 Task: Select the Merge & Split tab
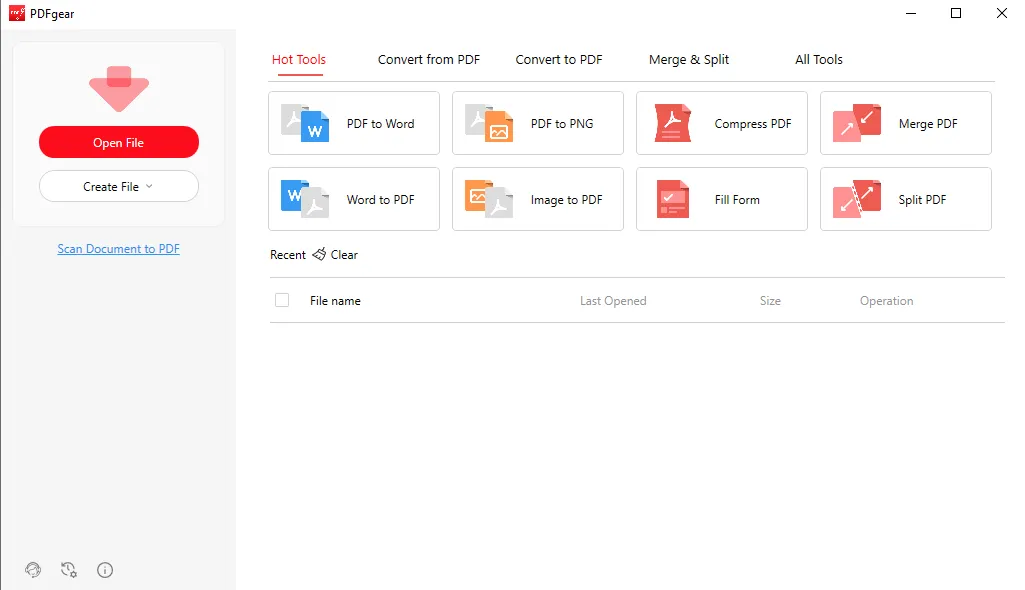(689, 59)
